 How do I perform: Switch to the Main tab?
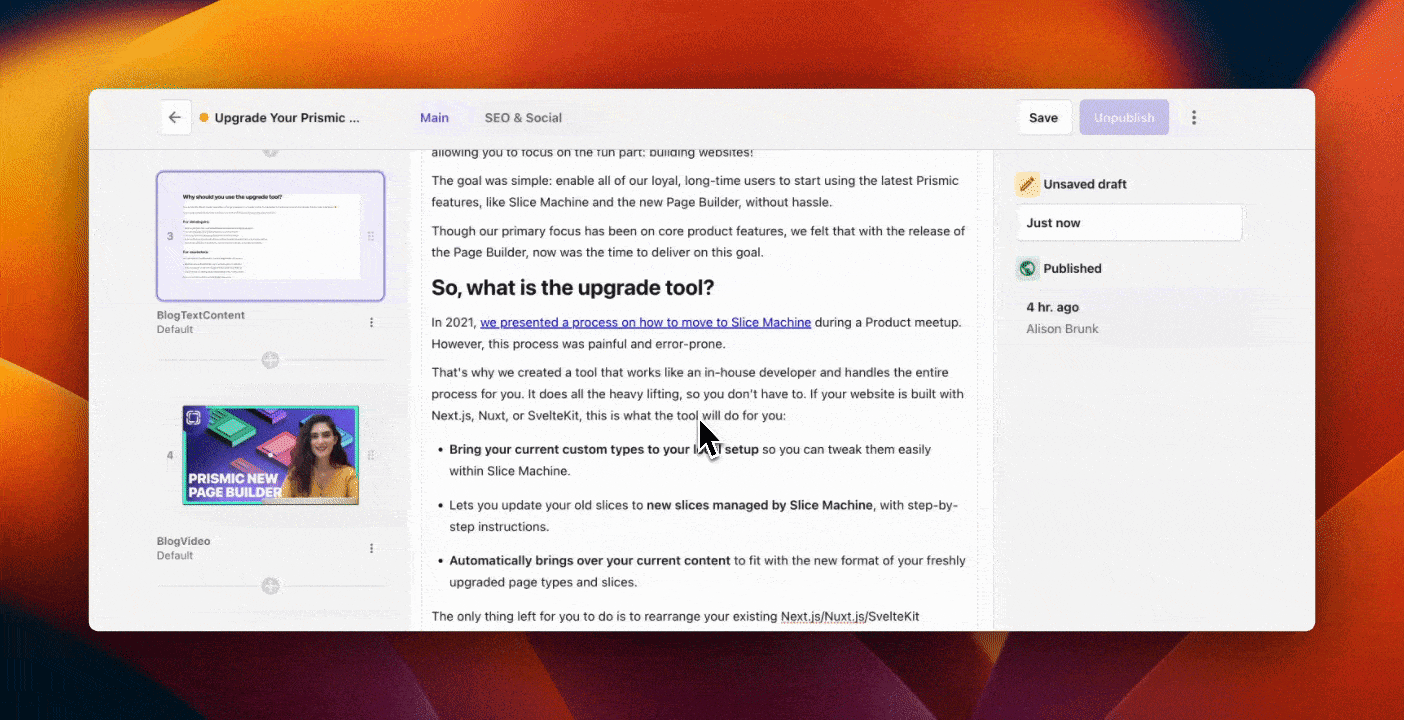click(434, 117)
